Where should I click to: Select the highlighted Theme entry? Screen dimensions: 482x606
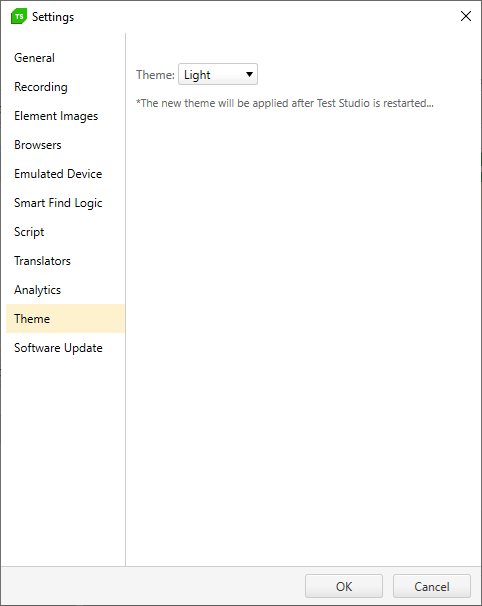(x=65, y=318)
